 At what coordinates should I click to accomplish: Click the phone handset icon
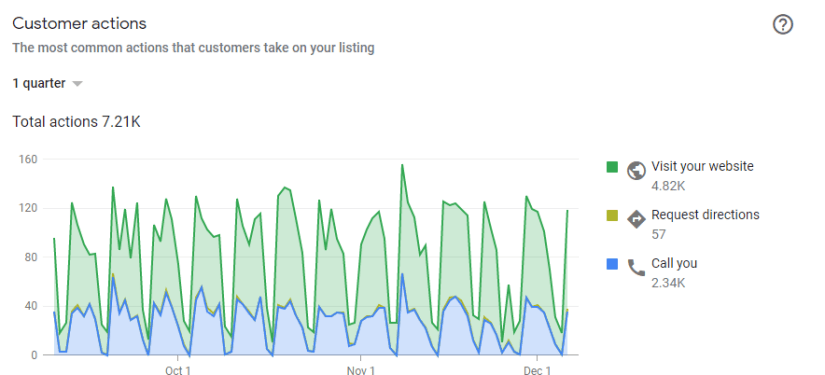(636, 267)
